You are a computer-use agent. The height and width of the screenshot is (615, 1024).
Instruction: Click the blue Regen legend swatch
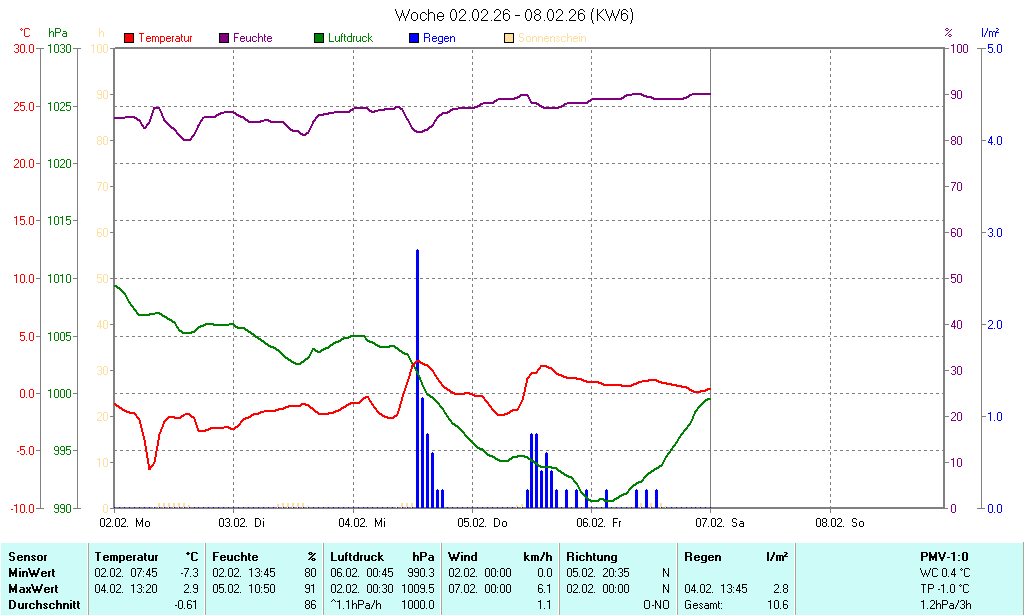pos(415,38)
